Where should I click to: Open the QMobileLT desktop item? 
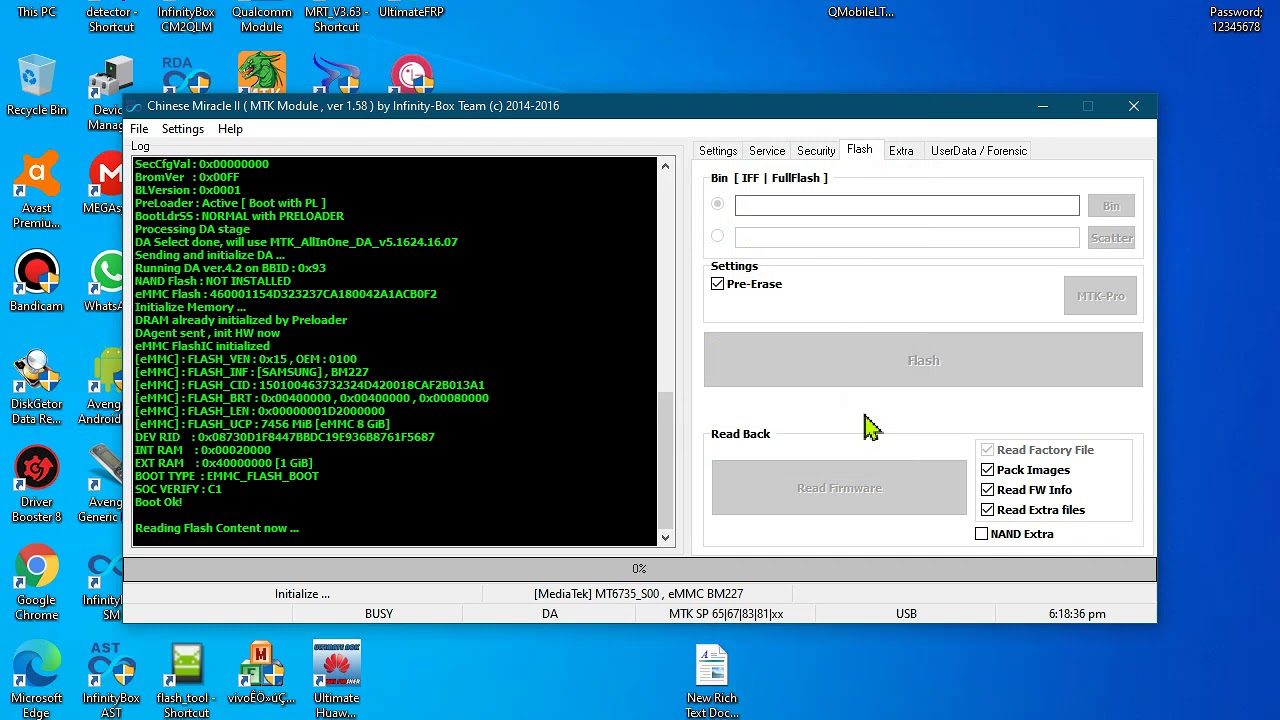(x=861, y=12)
